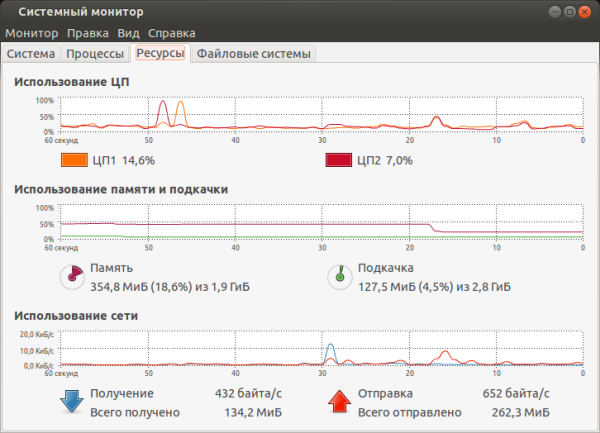Click the ЦП1 14,6% label

(124, 160)
